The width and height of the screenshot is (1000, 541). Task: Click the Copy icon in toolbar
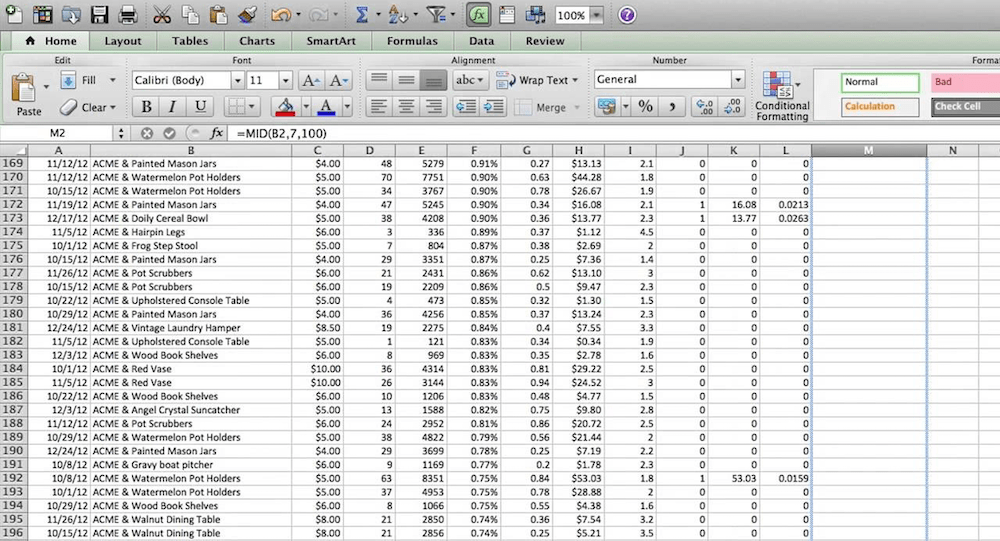tap(189, 14)
